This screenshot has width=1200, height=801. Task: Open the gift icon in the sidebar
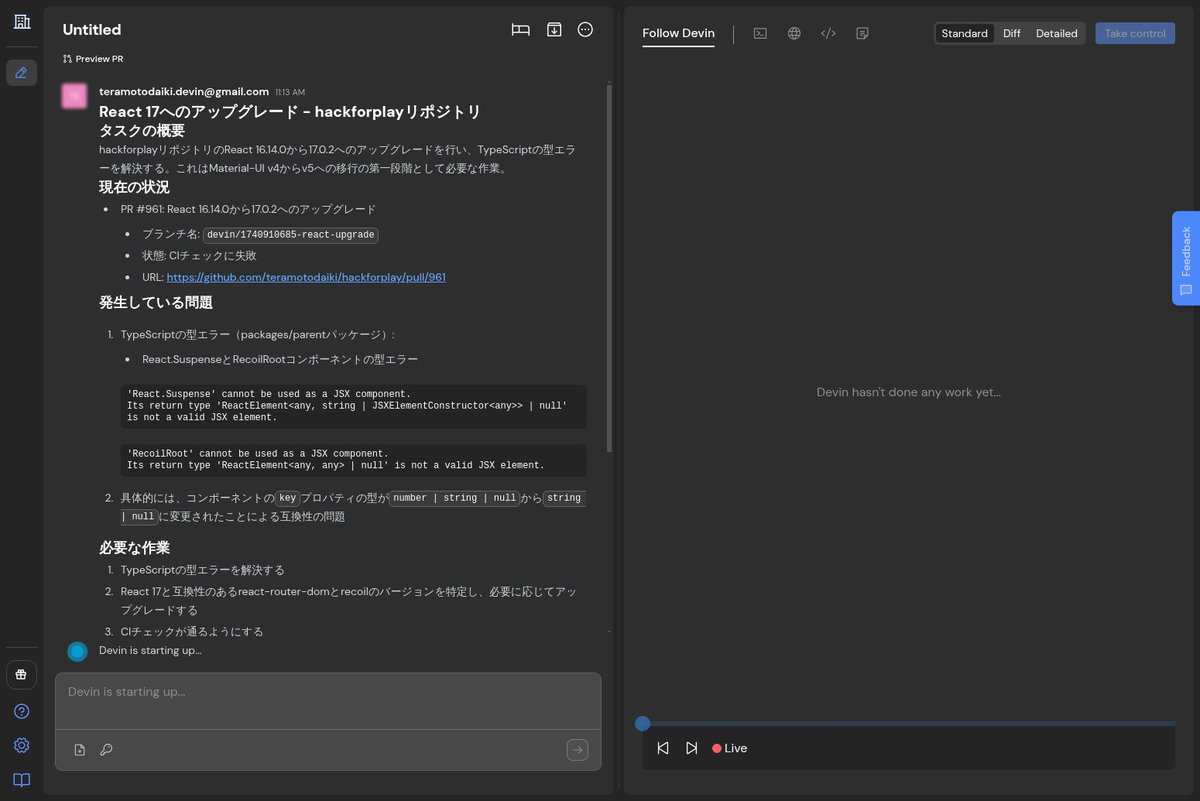(22, 675)
